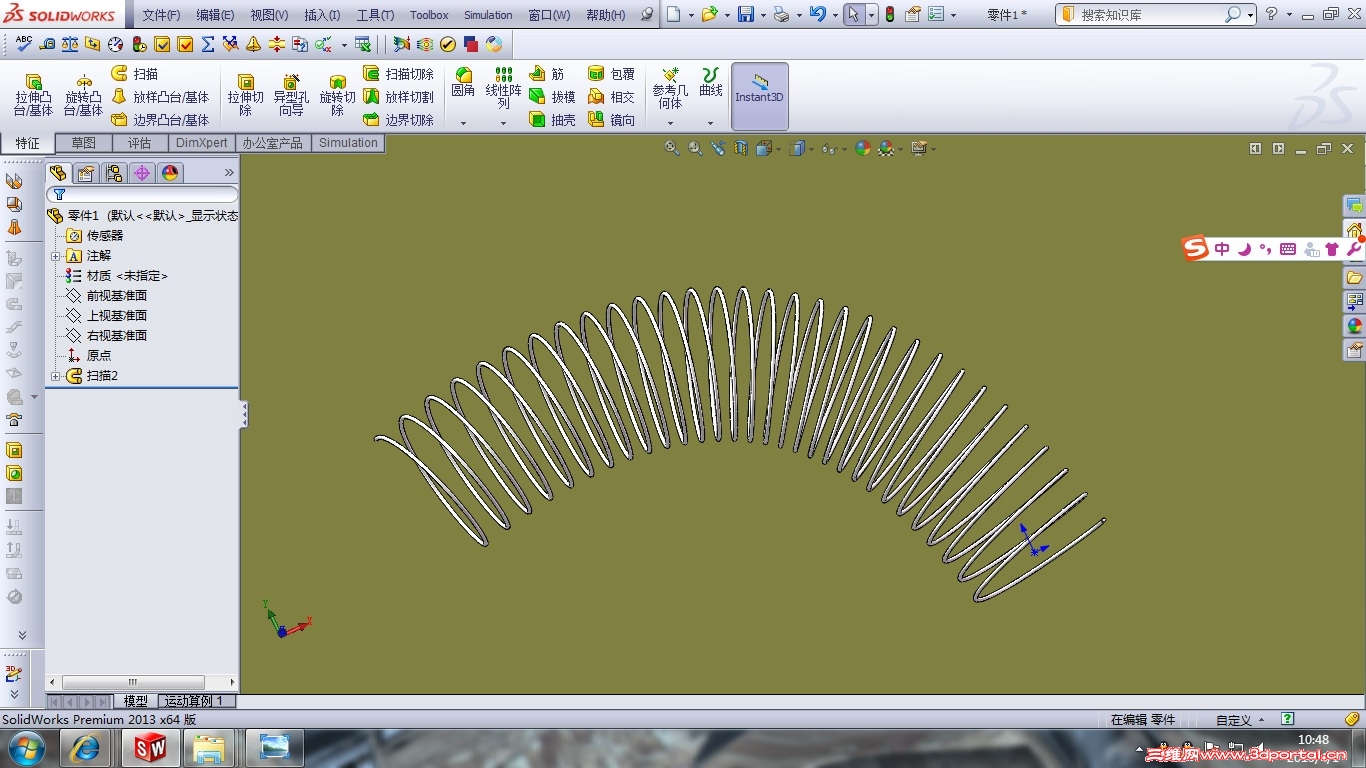Open the 圆角 fillet dropdown arrow
1366x768 pixels.
(463, 123)
